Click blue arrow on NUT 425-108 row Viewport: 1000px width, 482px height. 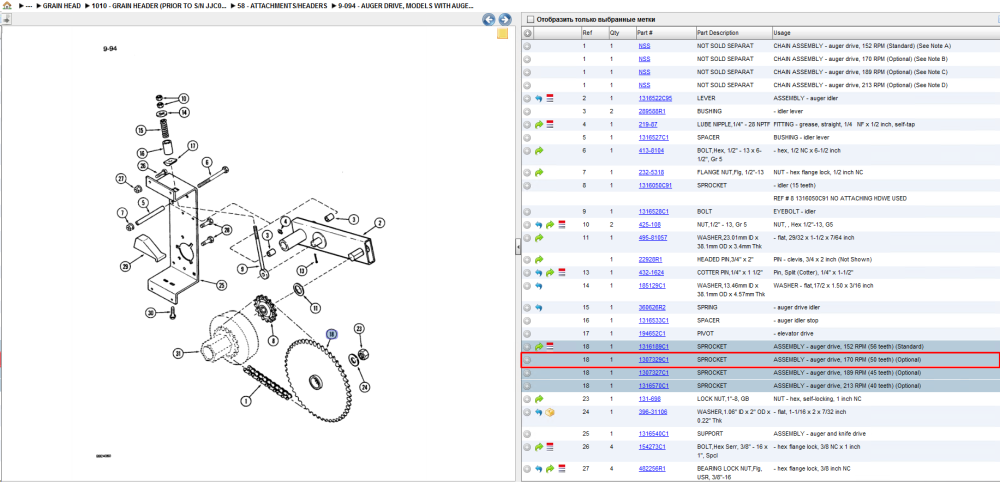pyautogui.click(x=539, y=224)
